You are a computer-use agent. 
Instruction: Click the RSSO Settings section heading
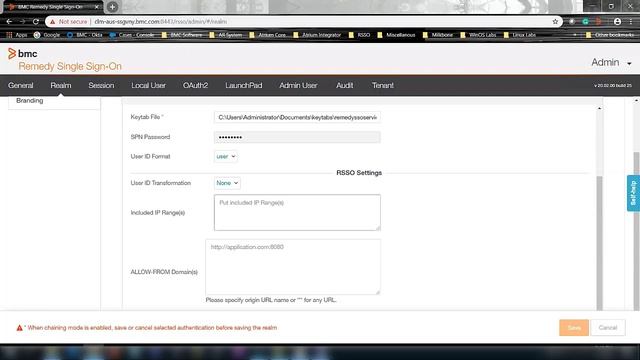[x=359, y=173]
